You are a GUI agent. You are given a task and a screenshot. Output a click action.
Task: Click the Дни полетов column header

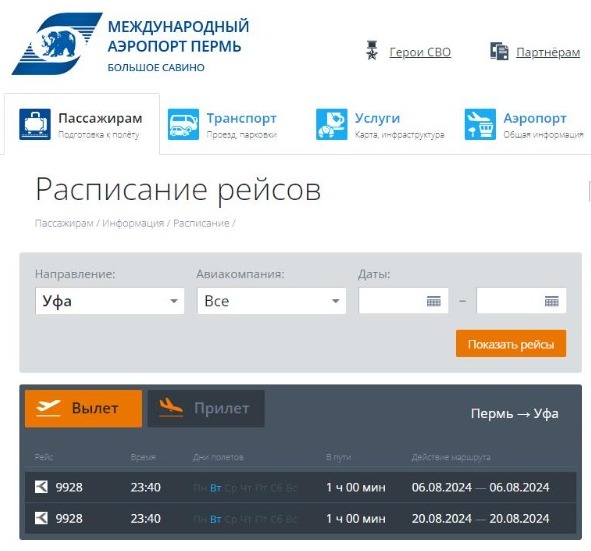tap(218, 457)
